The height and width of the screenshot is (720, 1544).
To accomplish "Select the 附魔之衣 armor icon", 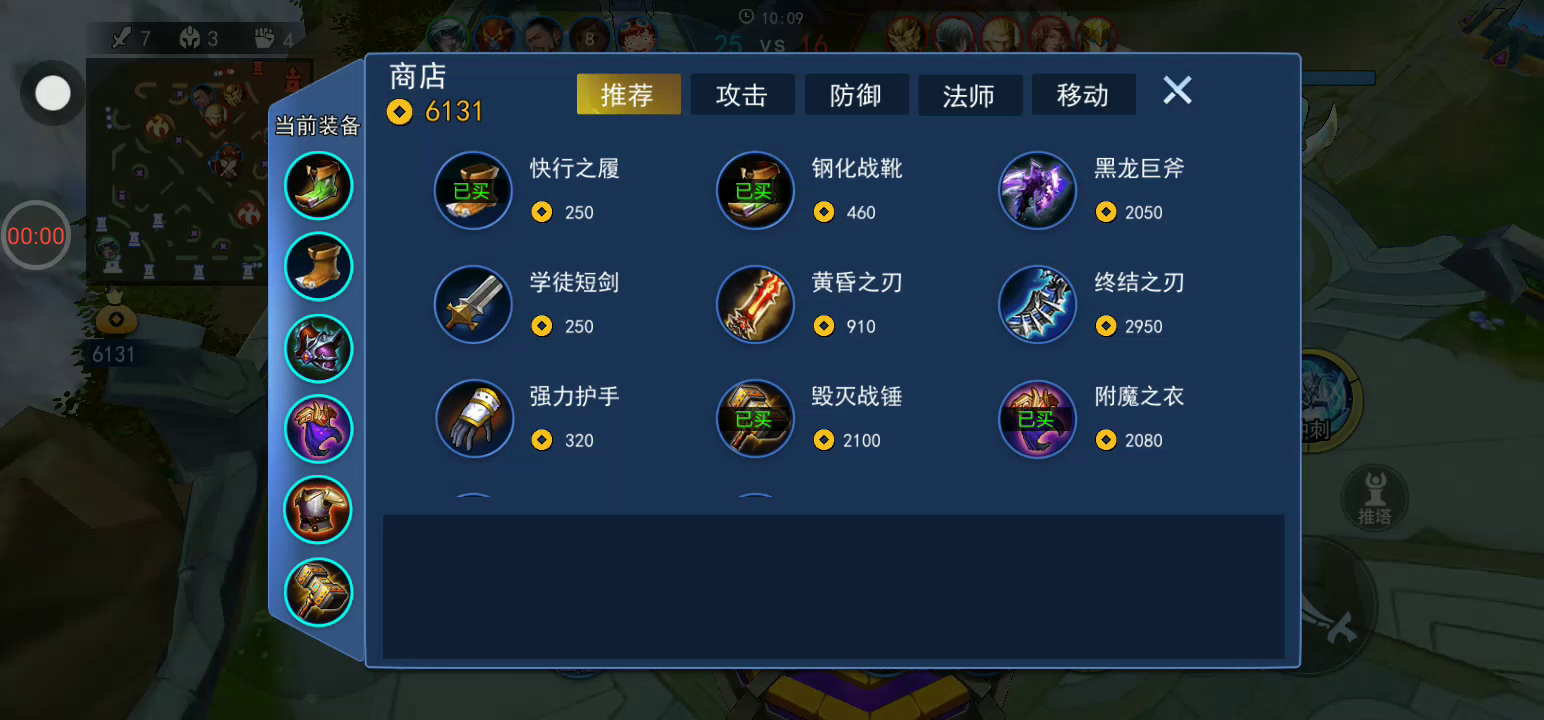I will pos(1038,418).
